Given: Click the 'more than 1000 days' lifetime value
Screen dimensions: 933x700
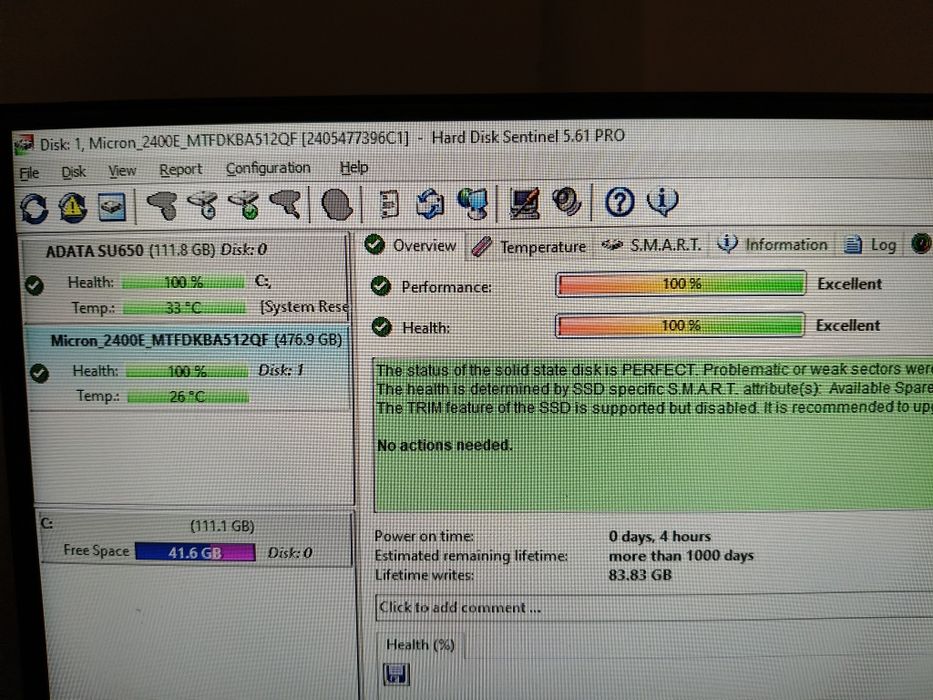Looking at the screenshot, I should pos(681,556).
